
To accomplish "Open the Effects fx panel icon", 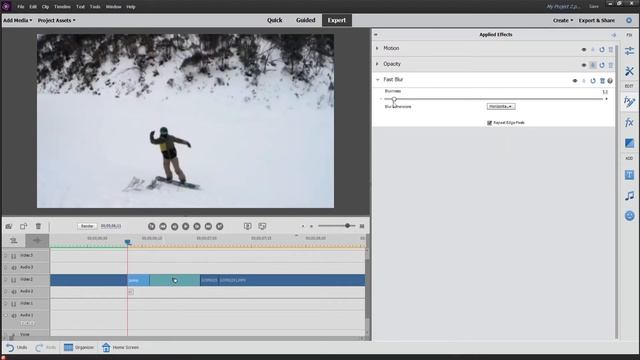I will click(629, 122).
